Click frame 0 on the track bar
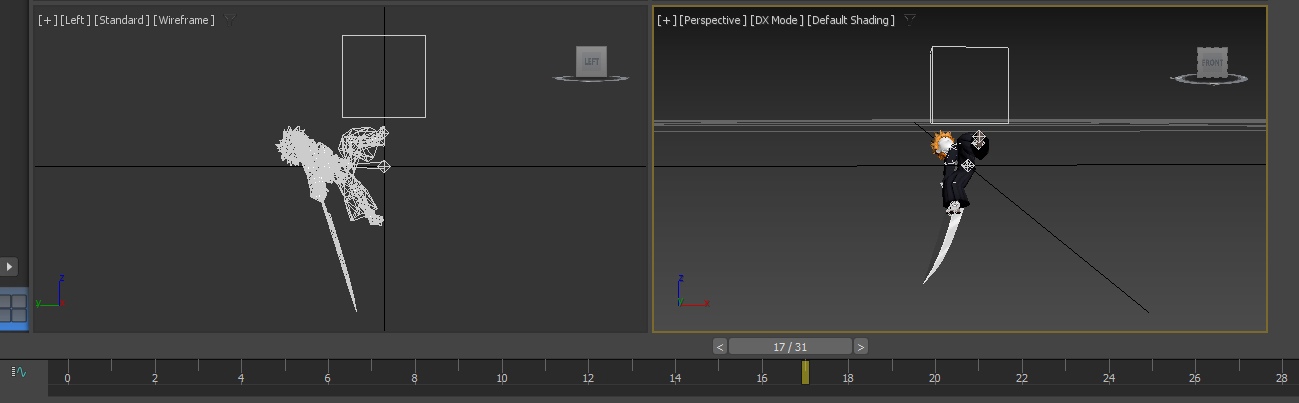1299x403 pixels. tap(67, 377)
